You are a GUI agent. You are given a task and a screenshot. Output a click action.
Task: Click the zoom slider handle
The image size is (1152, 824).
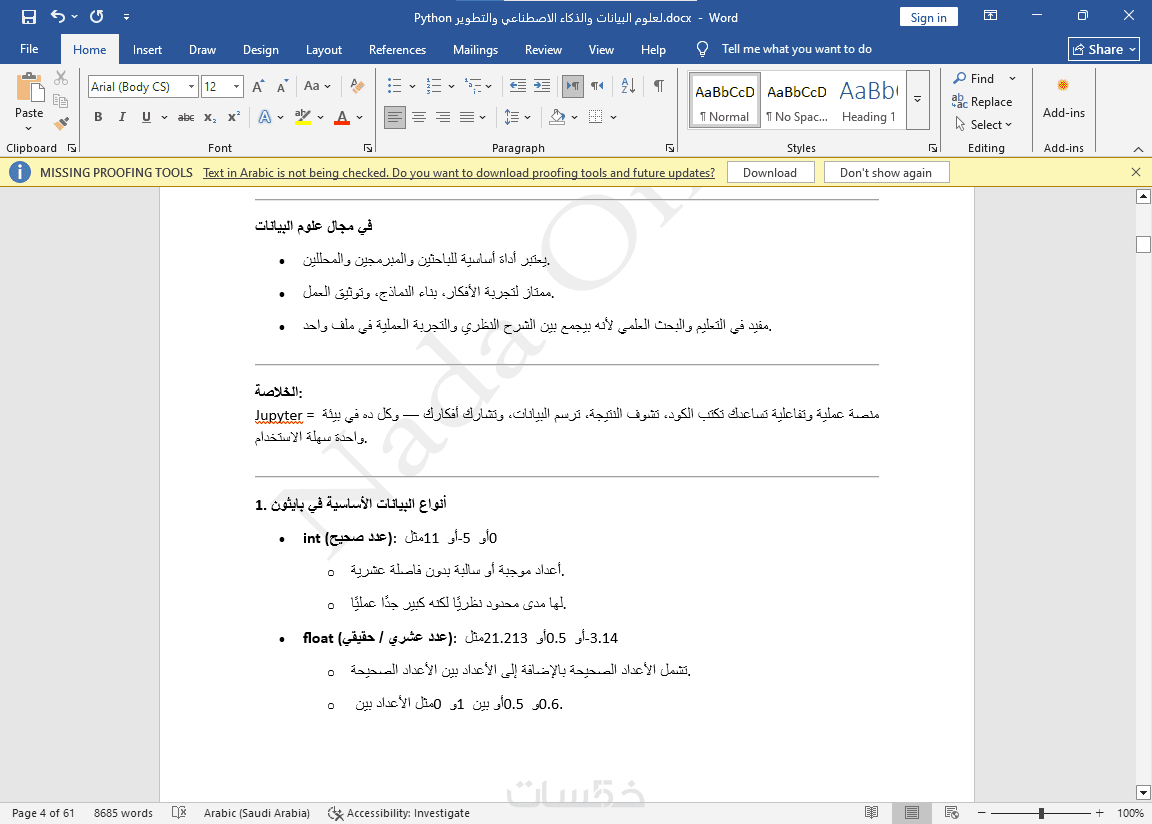click(1041, 813)
